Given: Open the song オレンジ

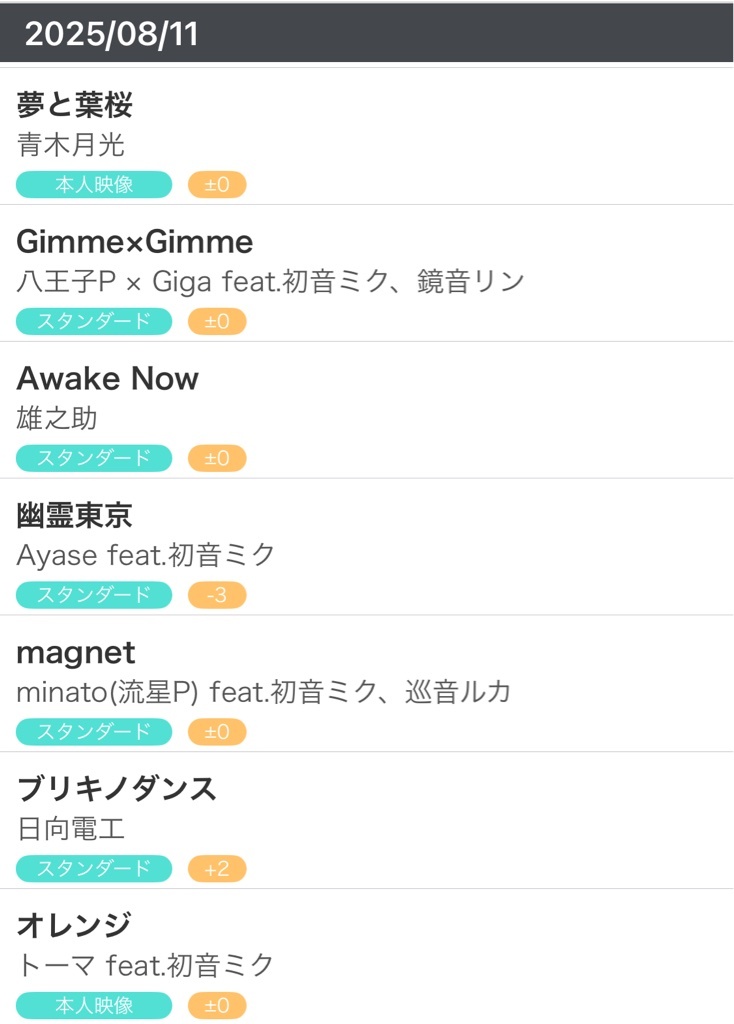Looking at the screenshot, I should (x=74, y=925).
